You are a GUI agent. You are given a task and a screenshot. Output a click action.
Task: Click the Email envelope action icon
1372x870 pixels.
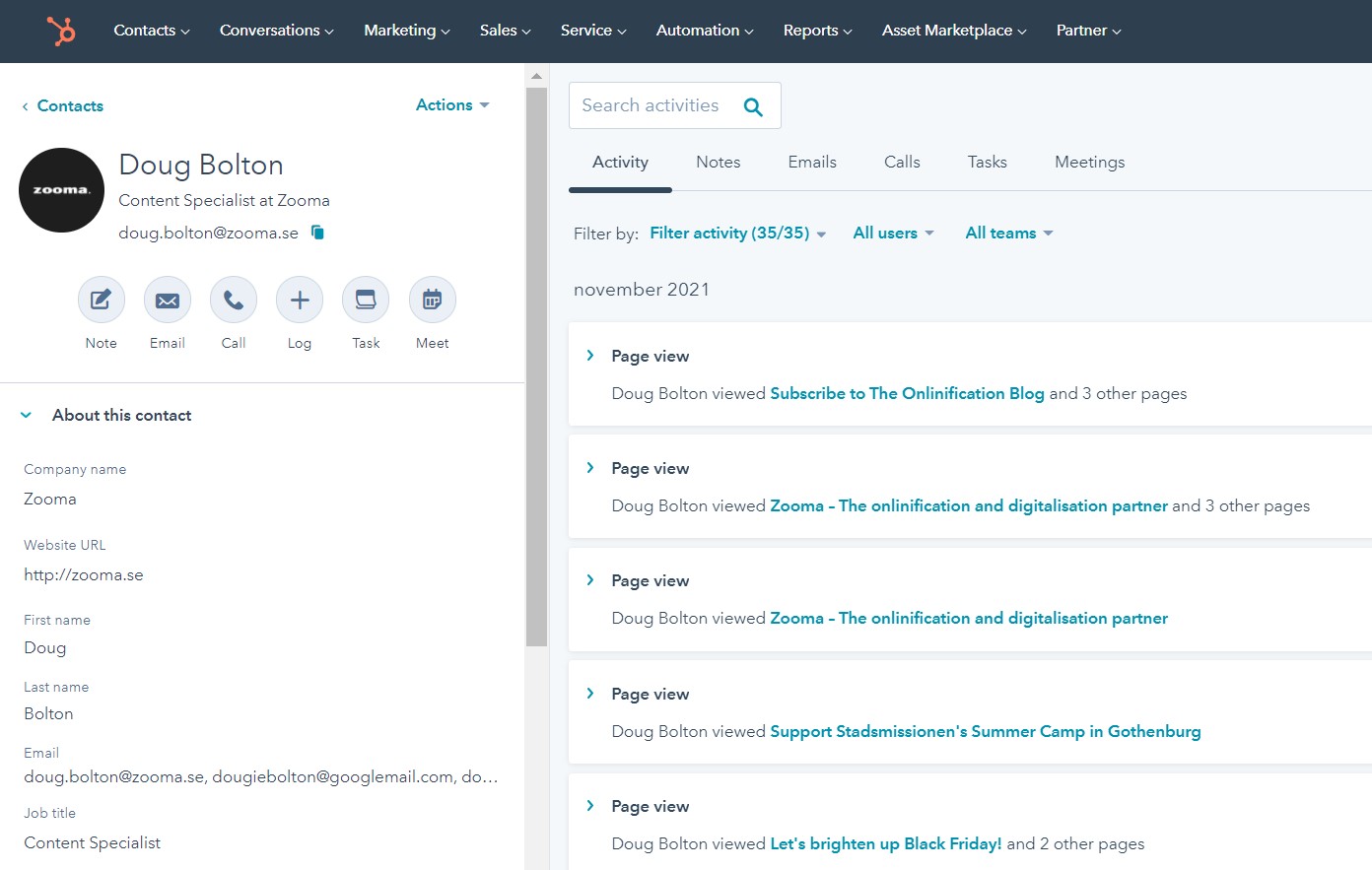[x=168, y=300]
